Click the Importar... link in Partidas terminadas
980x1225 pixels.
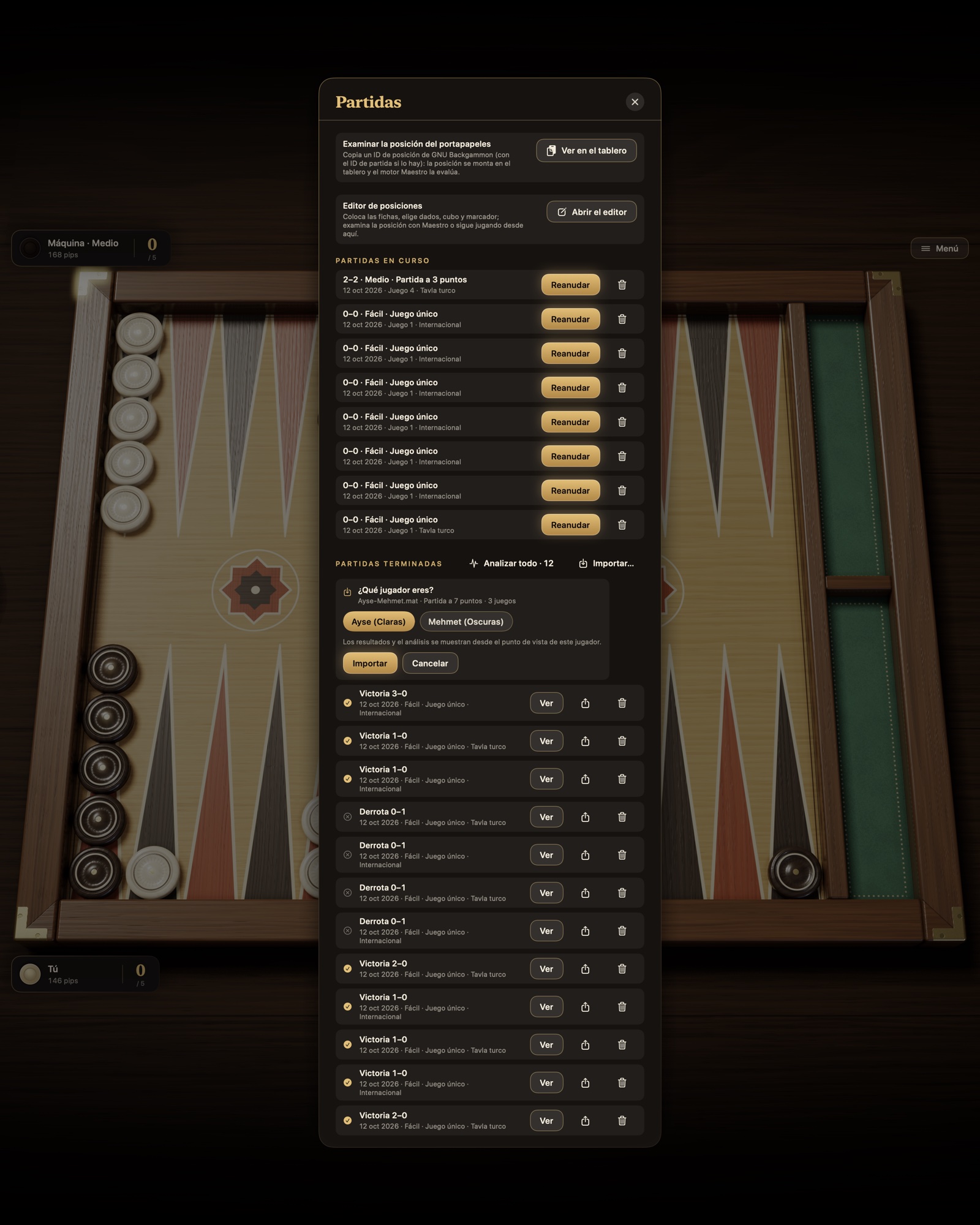[x=606, y=563]
